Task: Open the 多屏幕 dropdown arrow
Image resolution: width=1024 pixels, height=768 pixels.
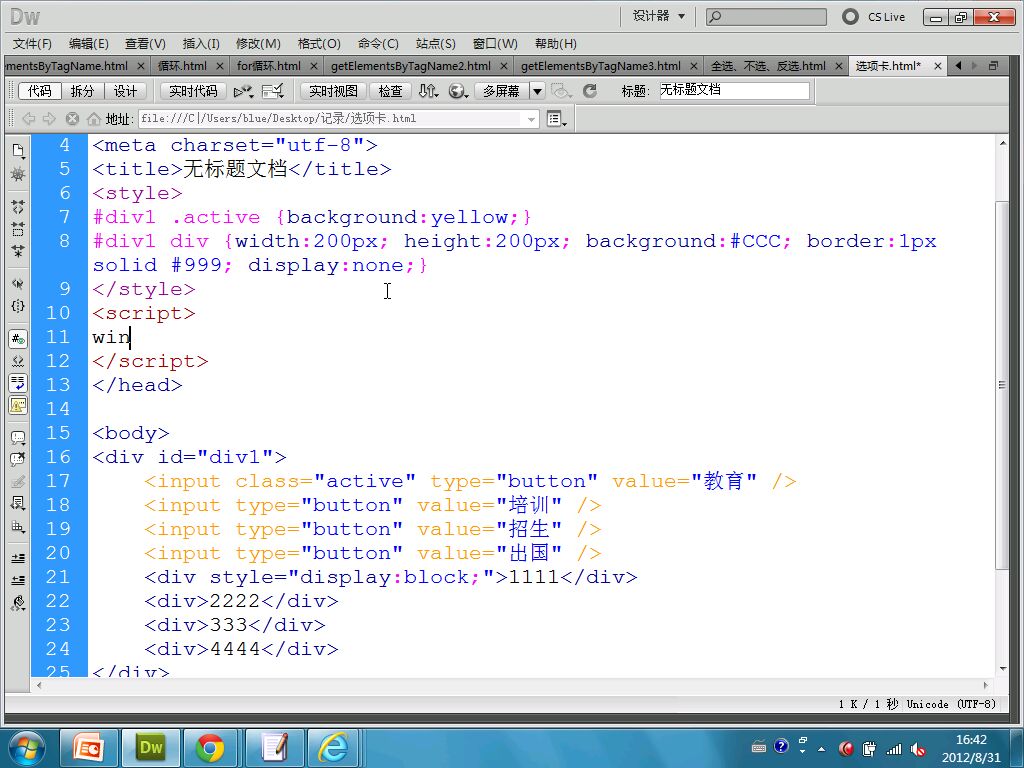Action: (537, 91)
